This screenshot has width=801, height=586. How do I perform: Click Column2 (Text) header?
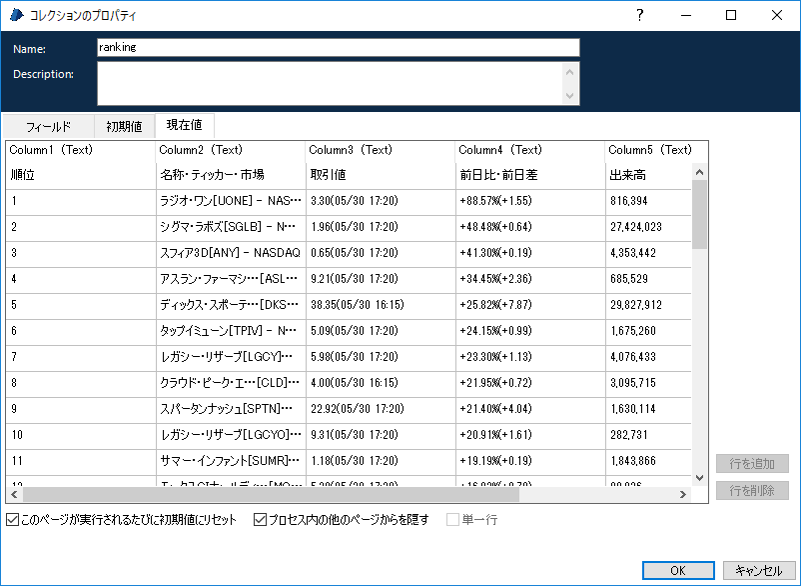[x=230, y=150]
